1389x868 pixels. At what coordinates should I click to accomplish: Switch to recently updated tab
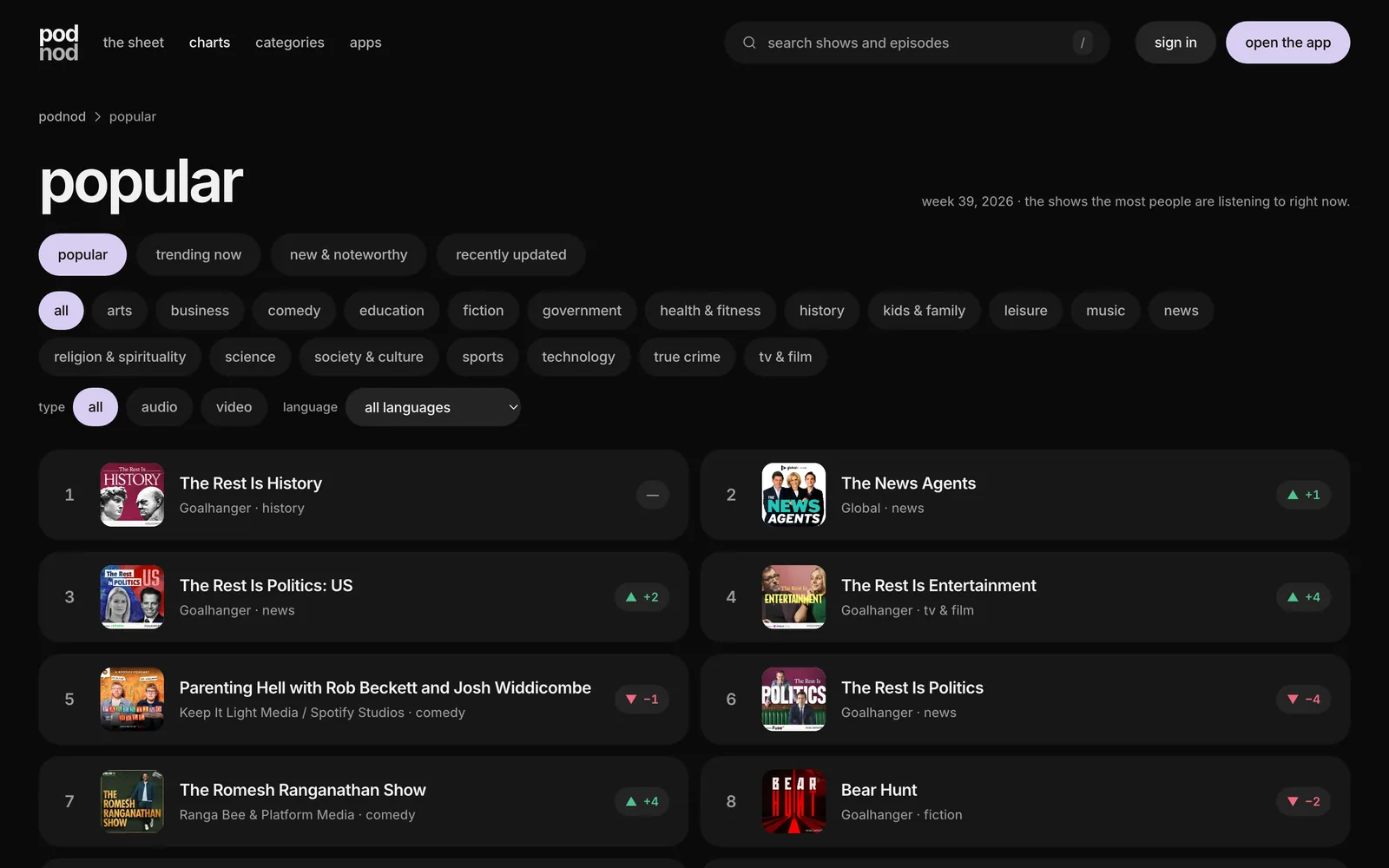511,254
